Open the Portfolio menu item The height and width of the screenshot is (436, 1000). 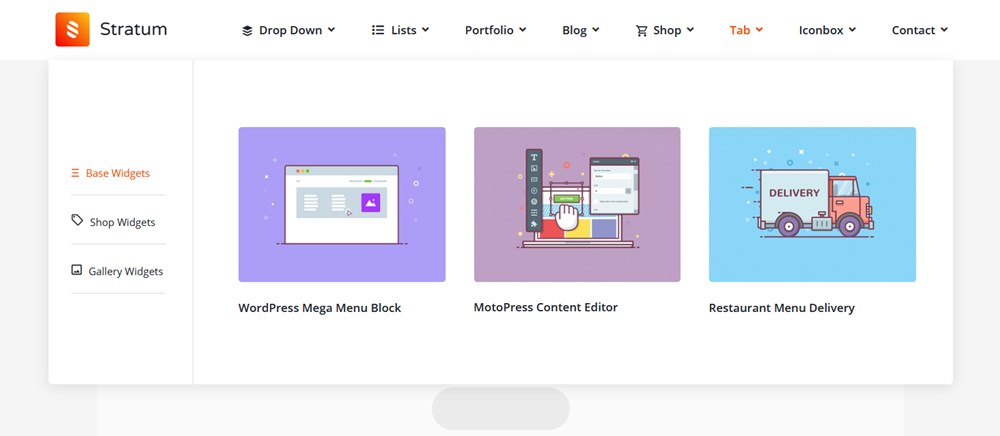pos(489,30)
